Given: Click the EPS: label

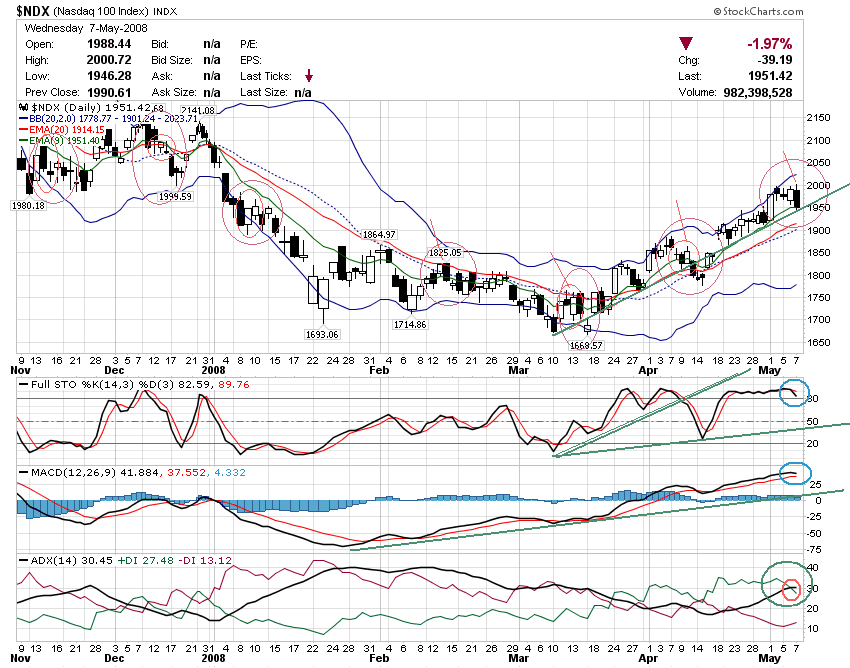Looking at the screenshot, I should click(251, 60).
